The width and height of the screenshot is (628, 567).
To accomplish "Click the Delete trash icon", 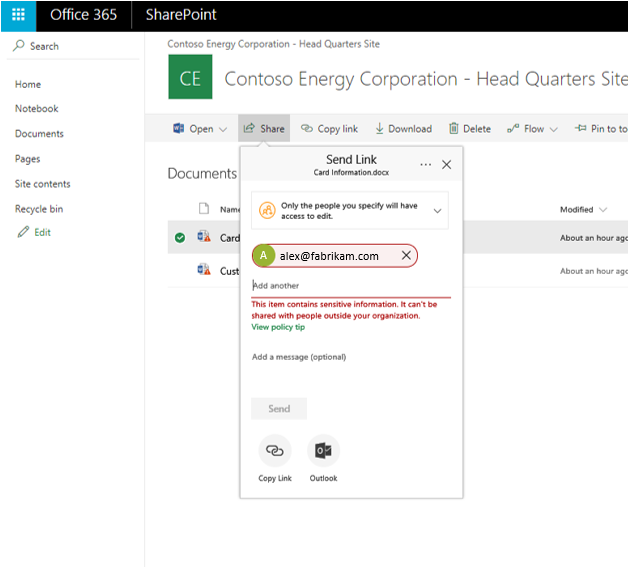I will [453, 128].
